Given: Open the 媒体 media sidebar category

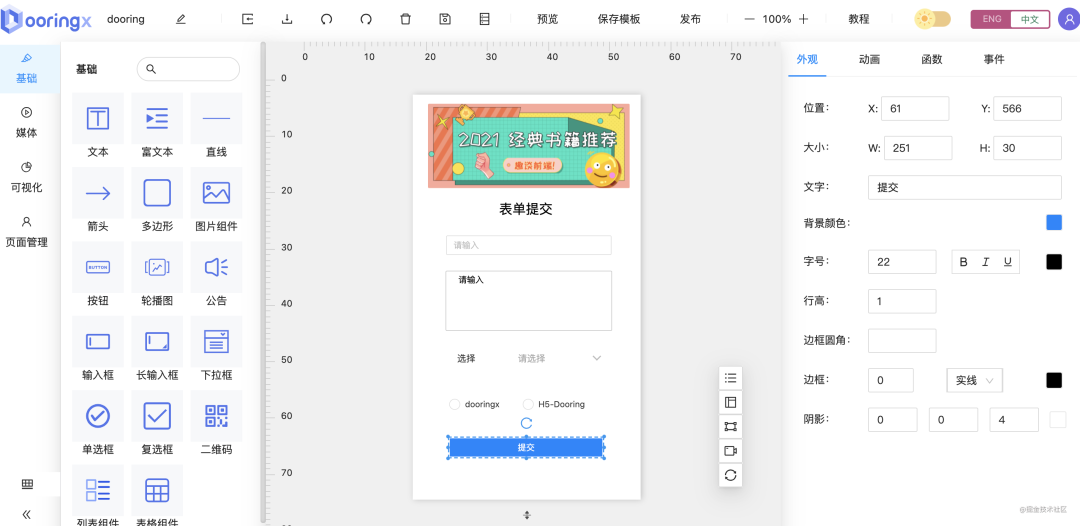Looking at the screenshot, I should (x=27, y=123).
